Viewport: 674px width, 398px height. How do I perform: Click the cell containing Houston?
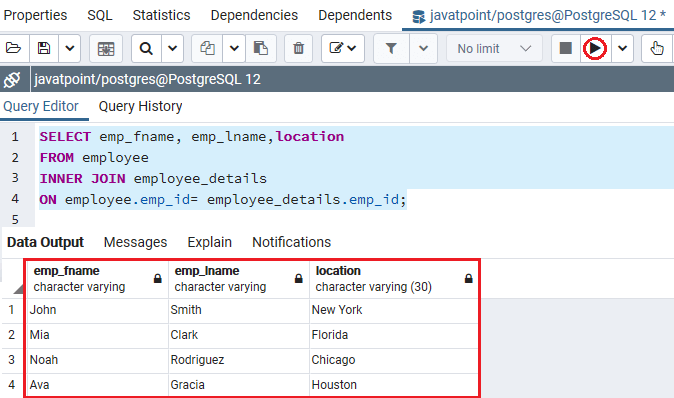pyautogui.click(x=393, y=385)
